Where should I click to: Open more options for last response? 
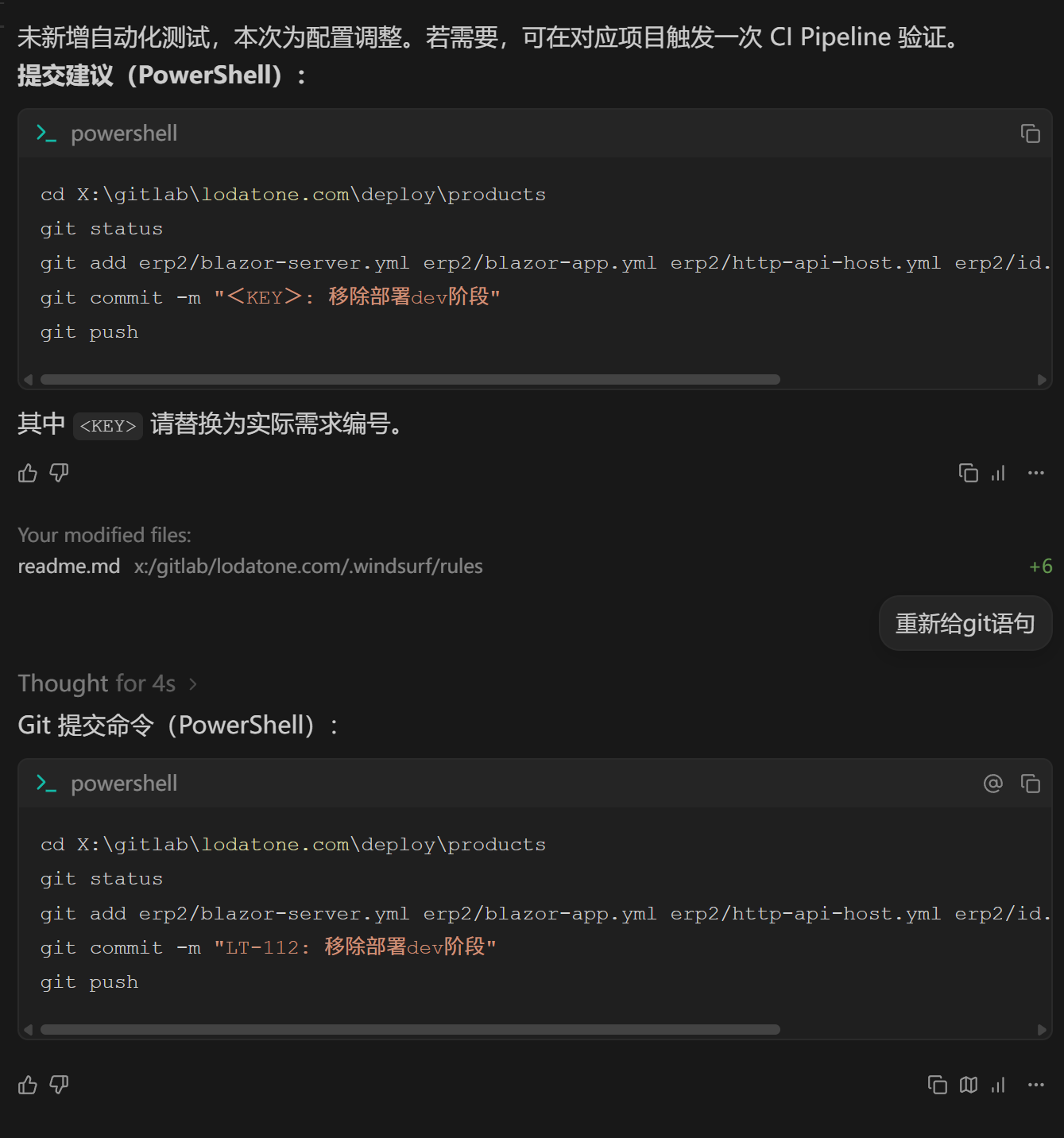coord(1035,1085)
